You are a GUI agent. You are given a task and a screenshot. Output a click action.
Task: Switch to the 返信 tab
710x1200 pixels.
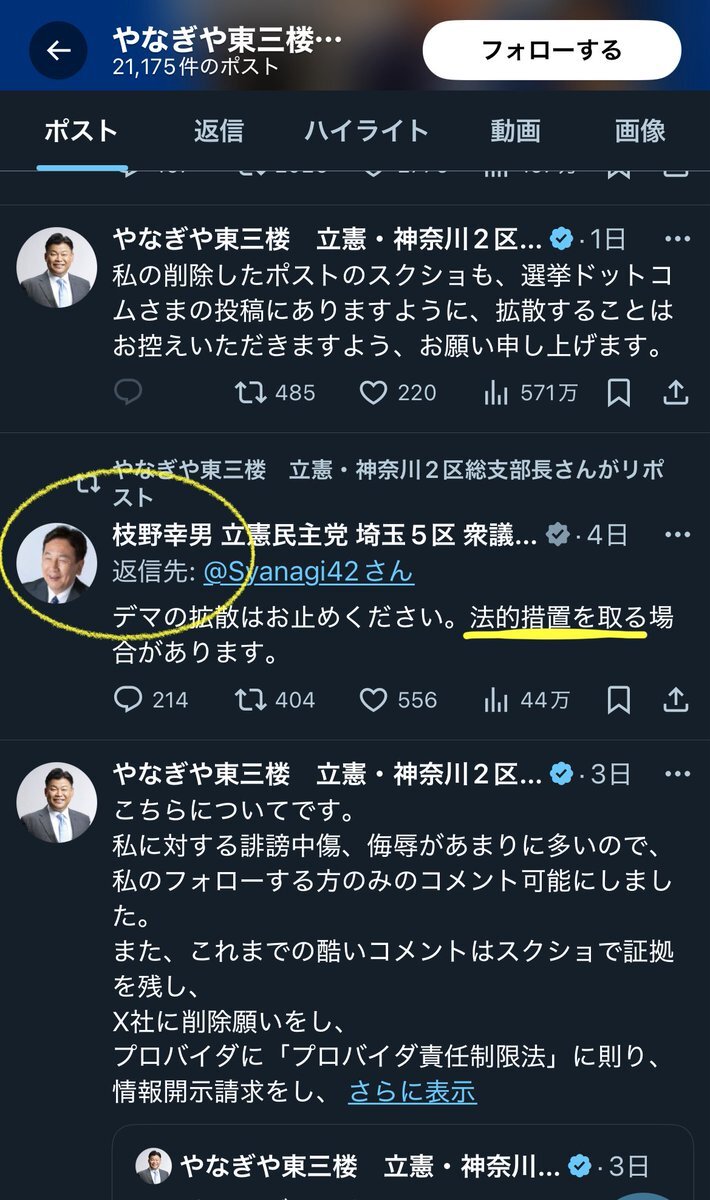[220, 130]
